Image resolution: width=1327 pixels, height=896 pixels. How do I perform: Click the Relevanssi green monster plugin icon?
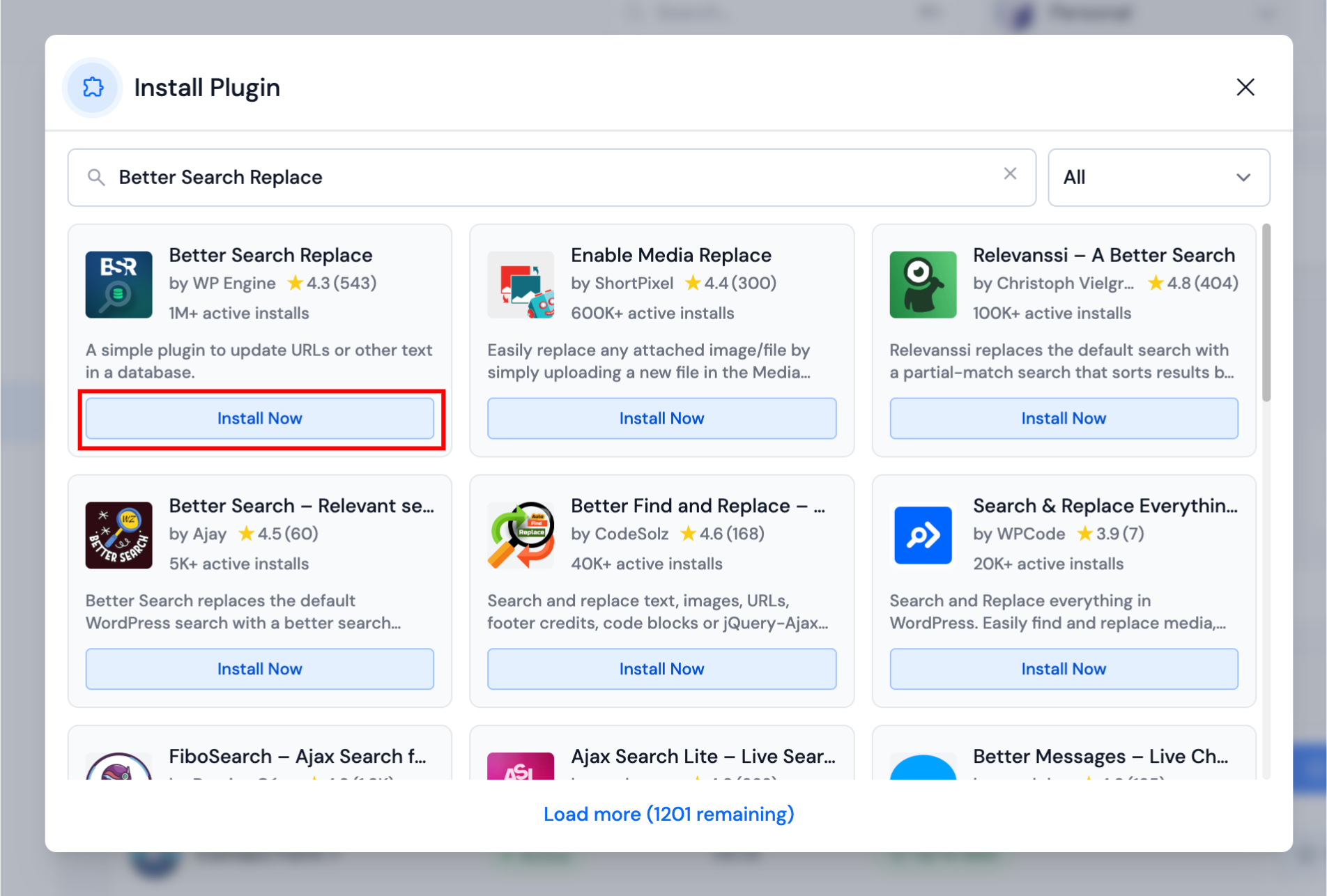(x=923, y=284)
